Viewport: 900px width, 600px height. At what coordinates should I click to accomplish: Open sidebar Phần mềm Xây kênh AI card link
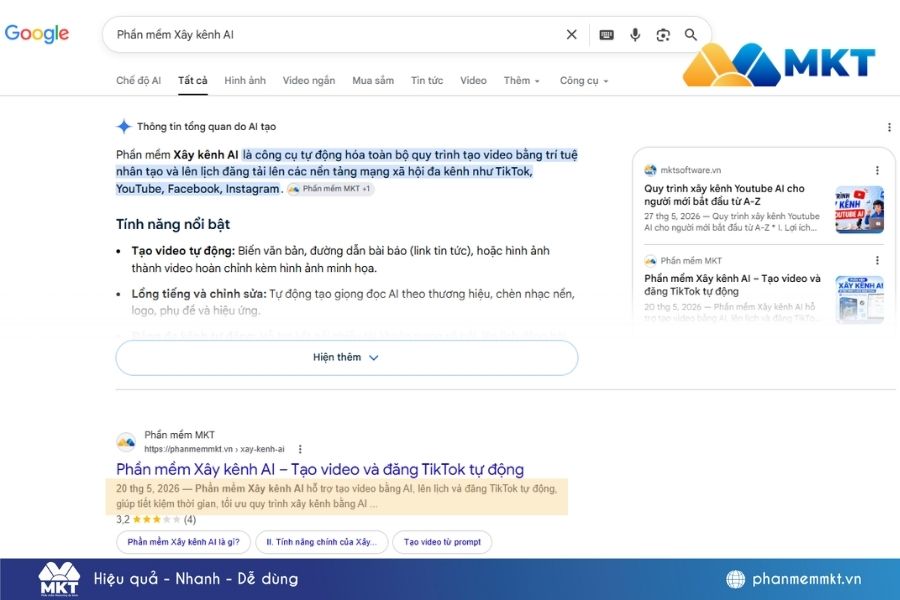pyautogui.click(x=732, y=285)
